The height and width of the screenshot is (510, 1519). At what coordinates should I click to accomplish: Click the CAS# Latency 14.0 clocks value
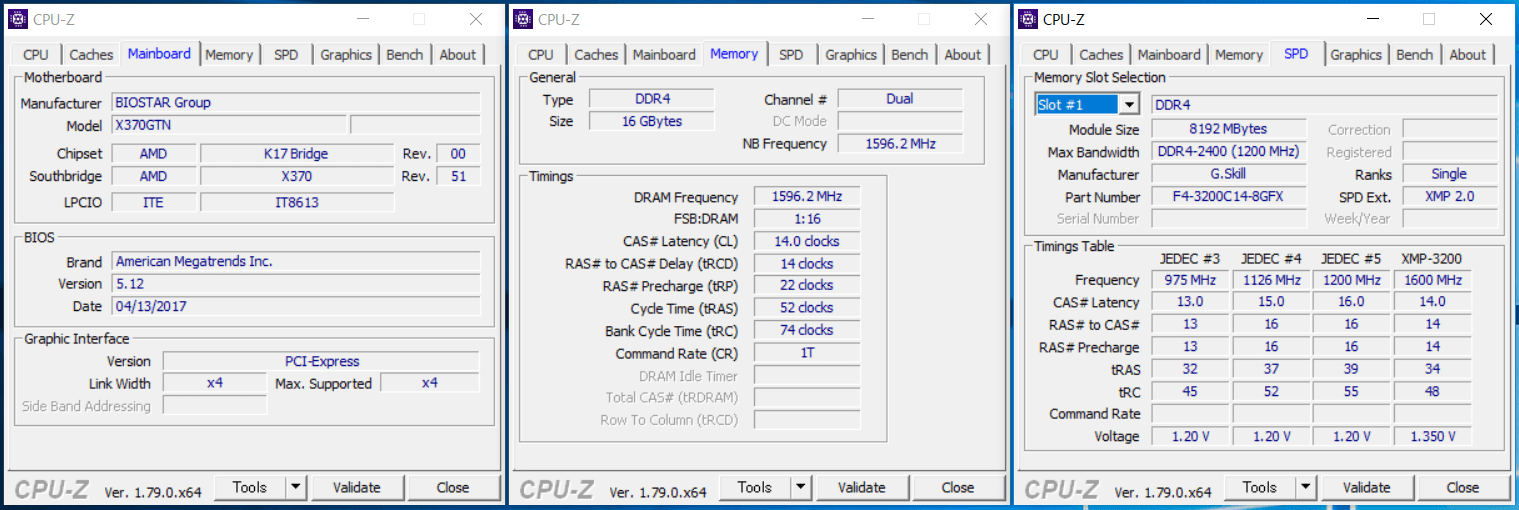click(806, 241)
